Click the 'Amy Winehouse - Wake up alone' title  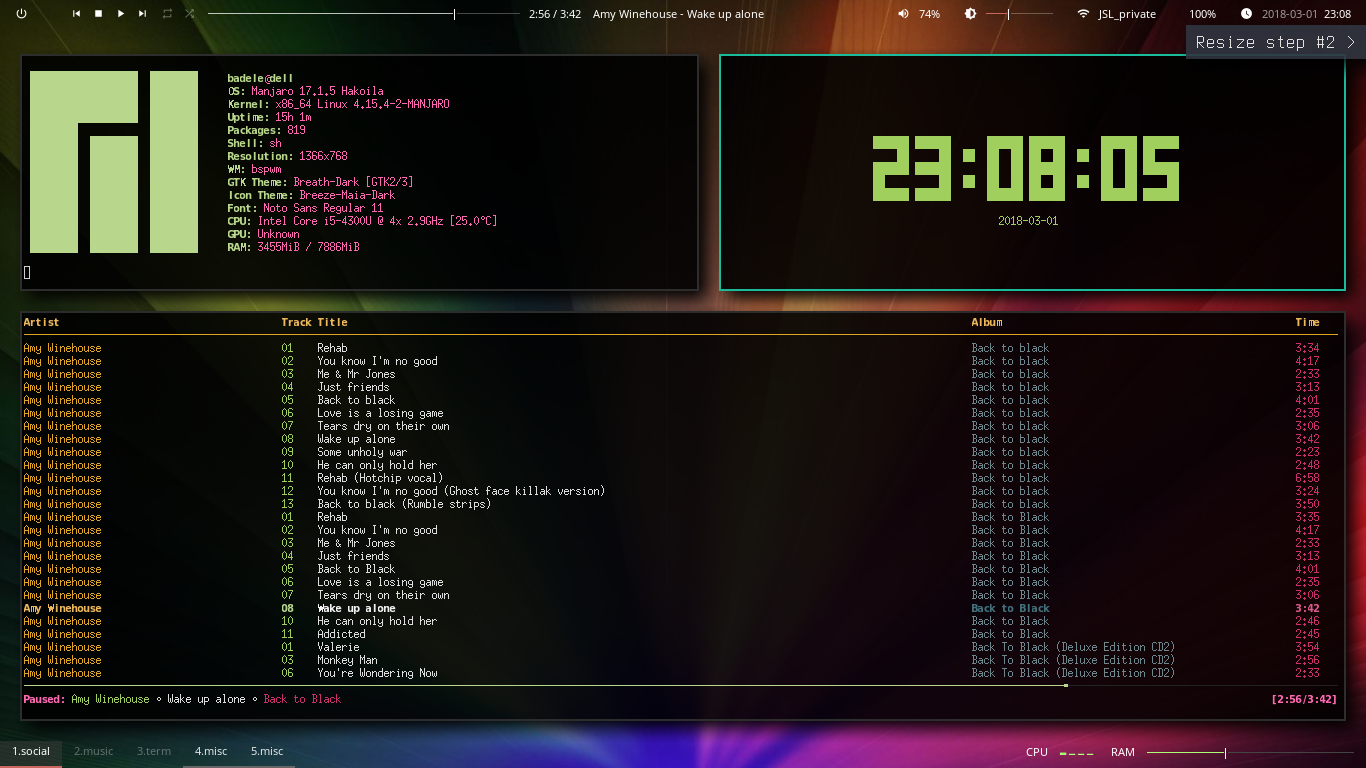click(x=678, y=14)
